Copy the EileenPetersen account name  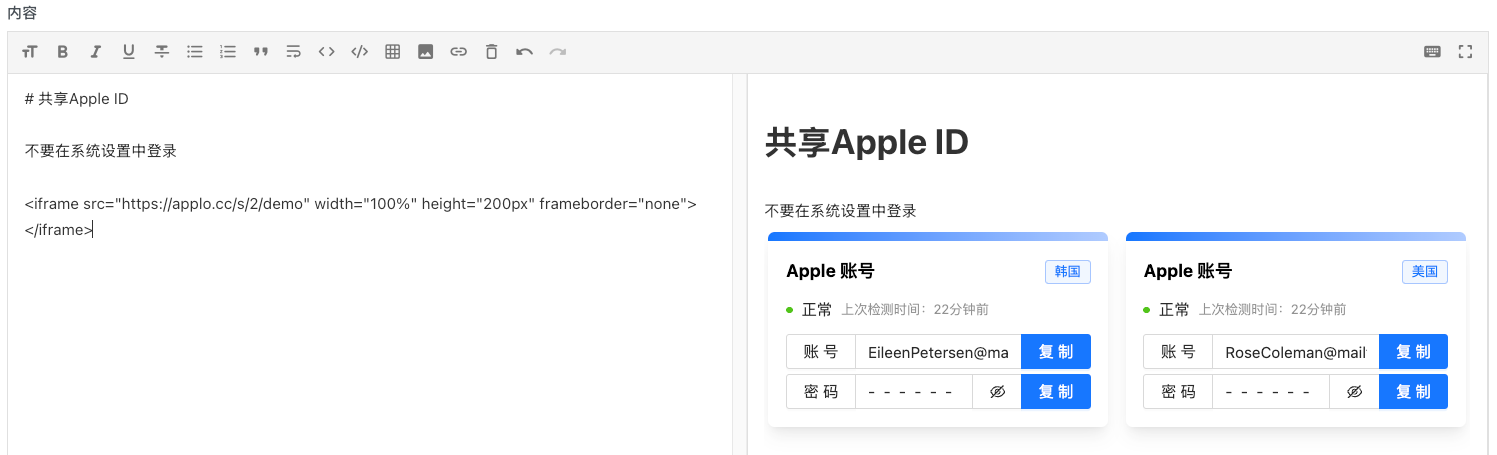(1055, 352)
